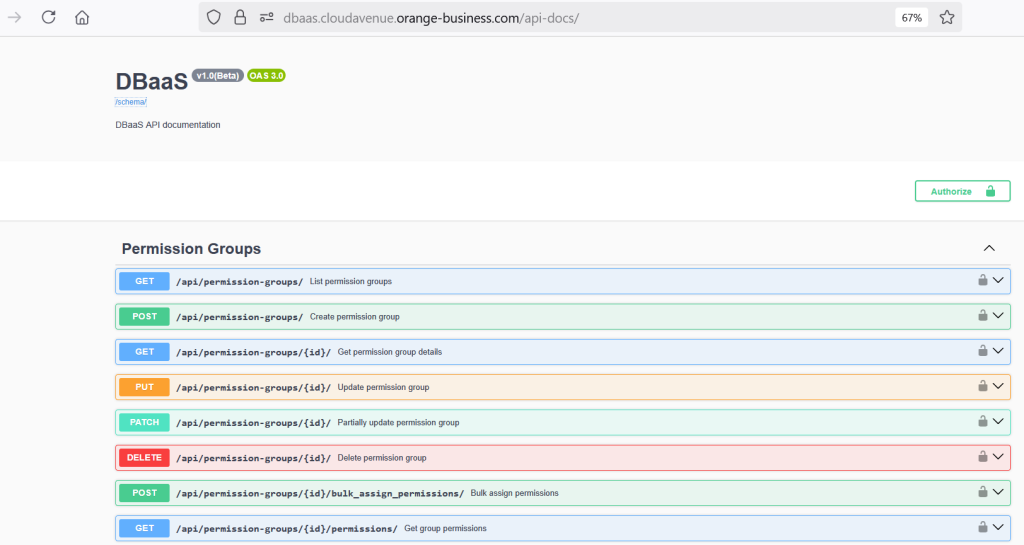The width and height of the screenshot is (1024, 545).
Task: Expand the Get group permissions chevron
Action: tap(998, 527)
